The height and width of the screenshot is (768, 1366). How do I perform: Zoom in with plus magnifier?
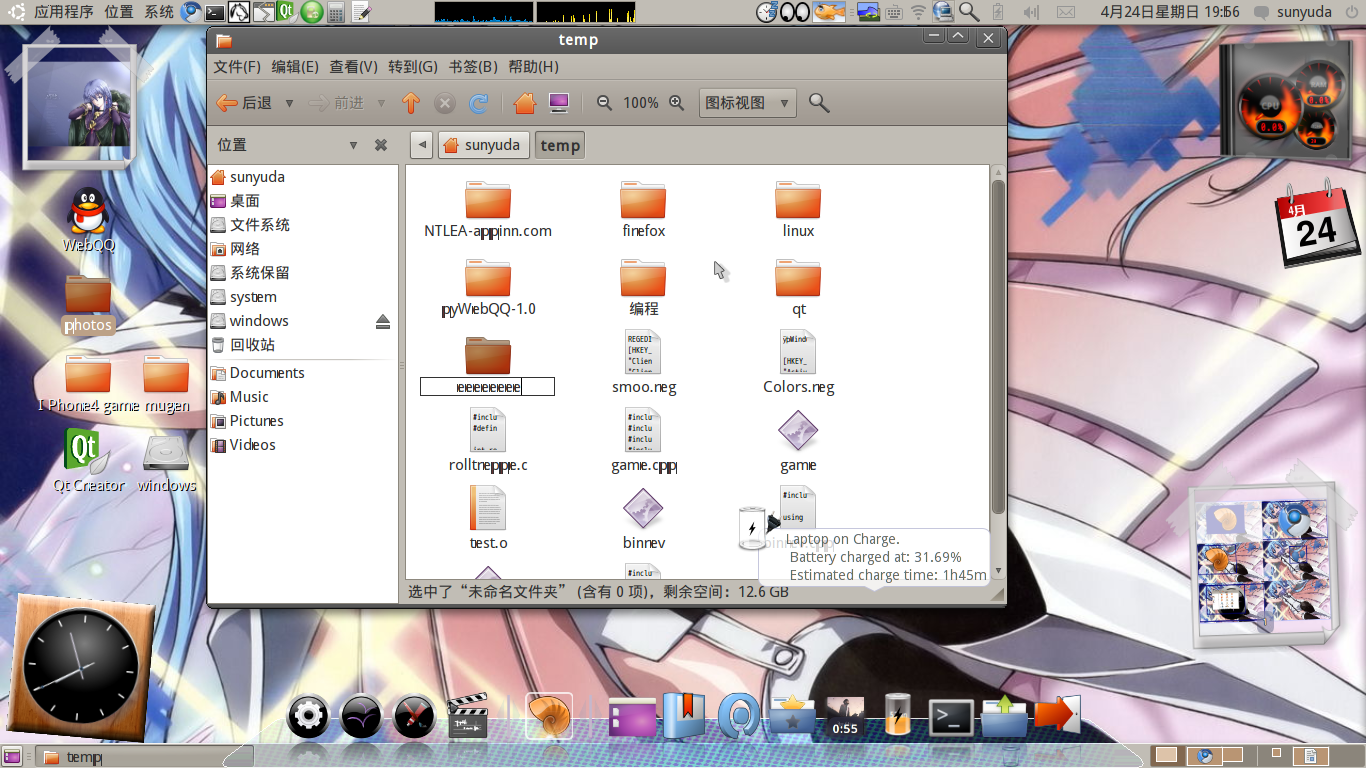tap(677, 103)
